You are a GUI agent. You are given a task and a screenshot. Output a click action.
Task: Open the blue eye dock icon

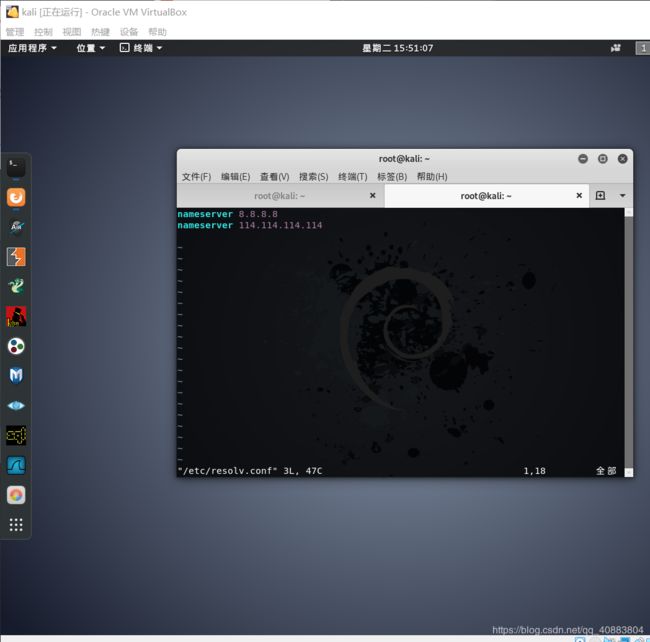[x=16, y=405]
